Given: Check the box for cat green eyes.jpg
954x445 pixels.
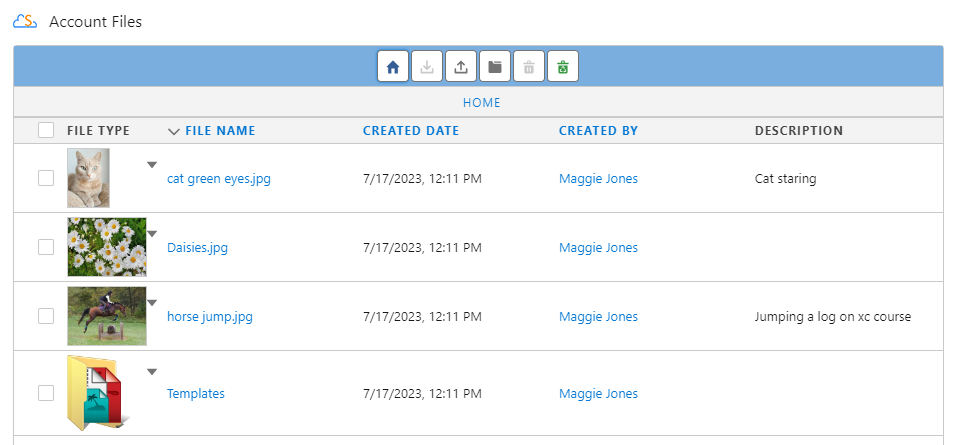Looking at the screenshot, I should pyautogui.click(x=46, y=178).
